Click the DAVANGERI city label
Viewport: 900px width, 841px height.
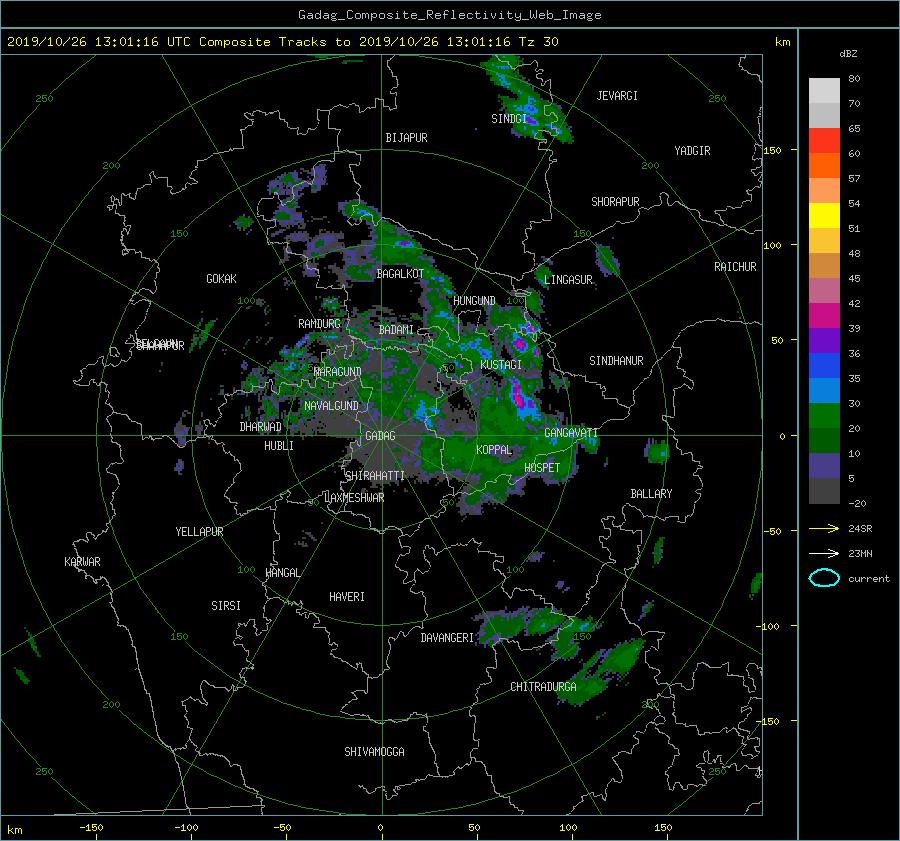point(447,638)
